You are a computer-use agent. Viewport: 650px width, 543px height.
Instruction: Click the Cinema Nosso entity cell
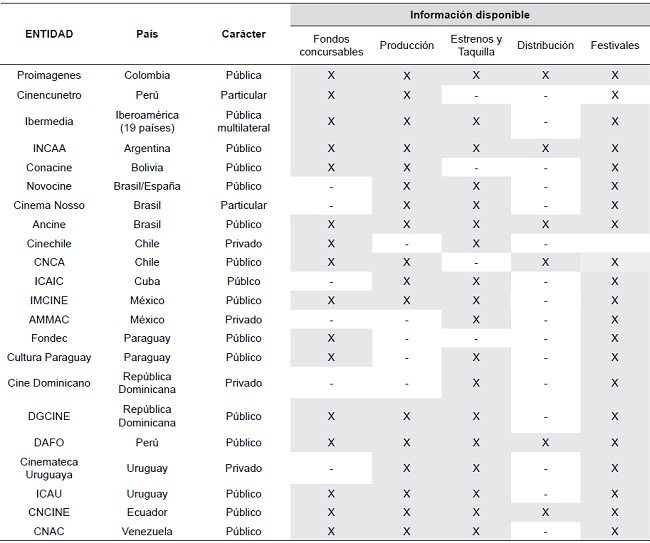point(49,205)
